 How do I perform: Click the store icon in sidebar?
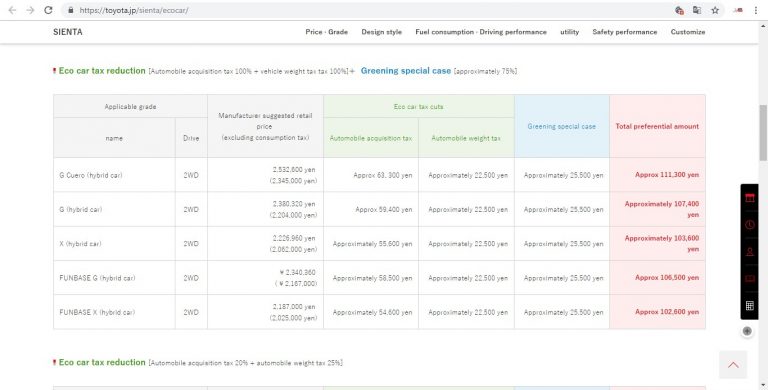(x=749, y=198)
